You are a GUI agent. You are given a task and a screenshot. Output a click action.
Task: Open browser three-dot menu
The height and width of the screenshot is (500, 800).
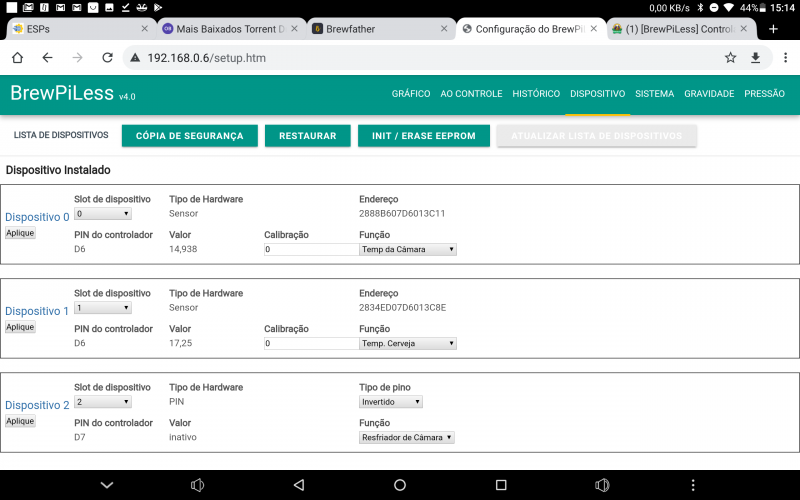coord(786,58)
